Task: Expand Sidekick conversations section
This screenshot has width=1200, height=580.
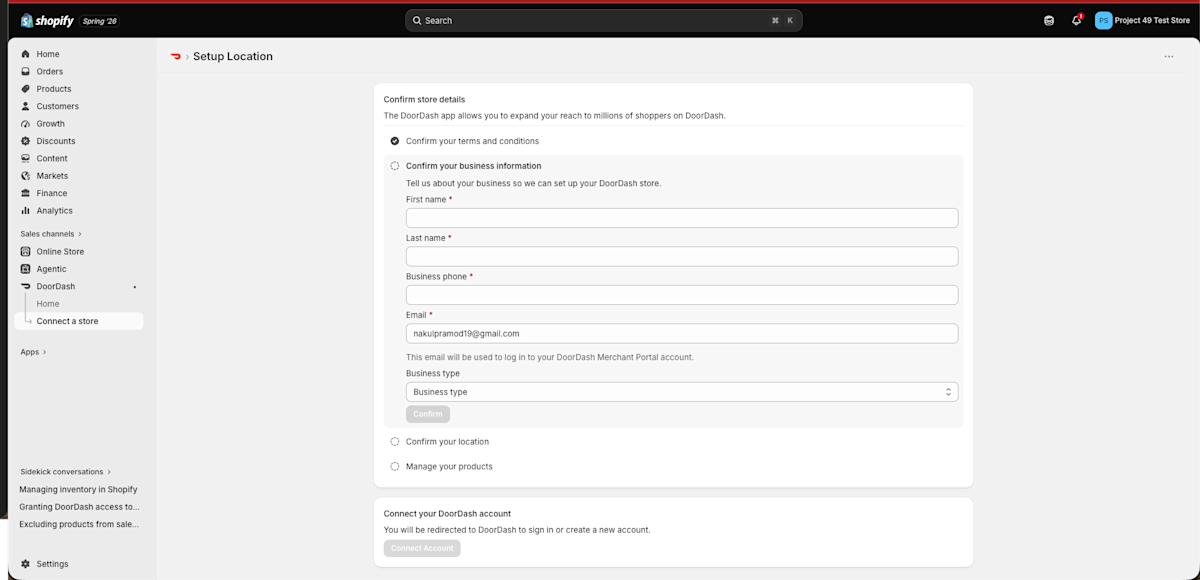Action: coord(66,472)
